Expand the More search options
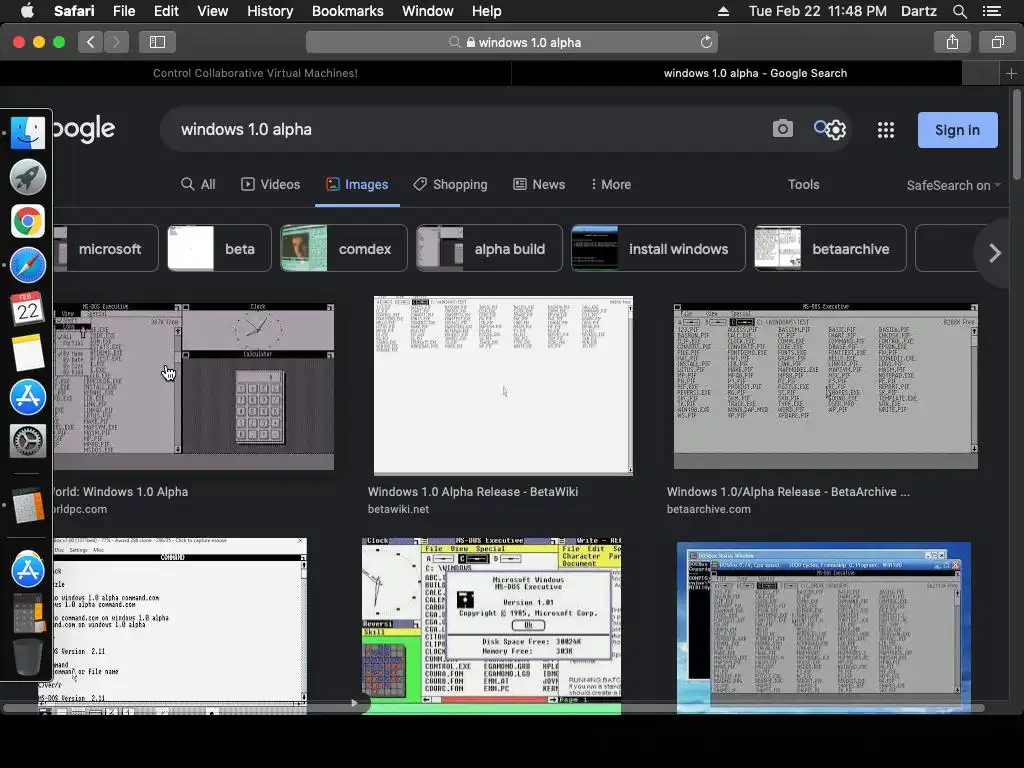 tap(611, 184)
